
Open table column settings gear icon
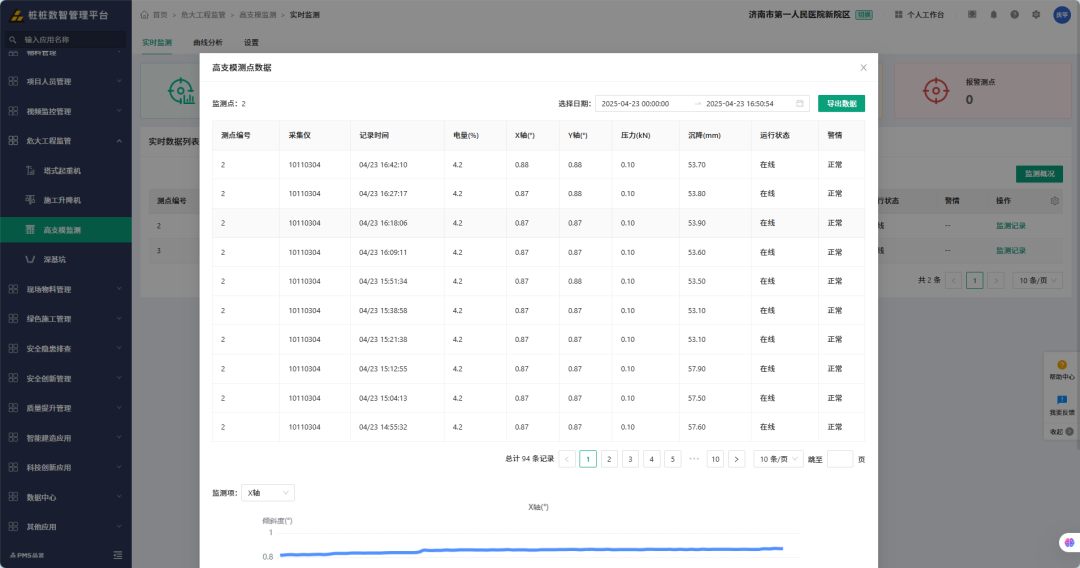point(1055,201)
